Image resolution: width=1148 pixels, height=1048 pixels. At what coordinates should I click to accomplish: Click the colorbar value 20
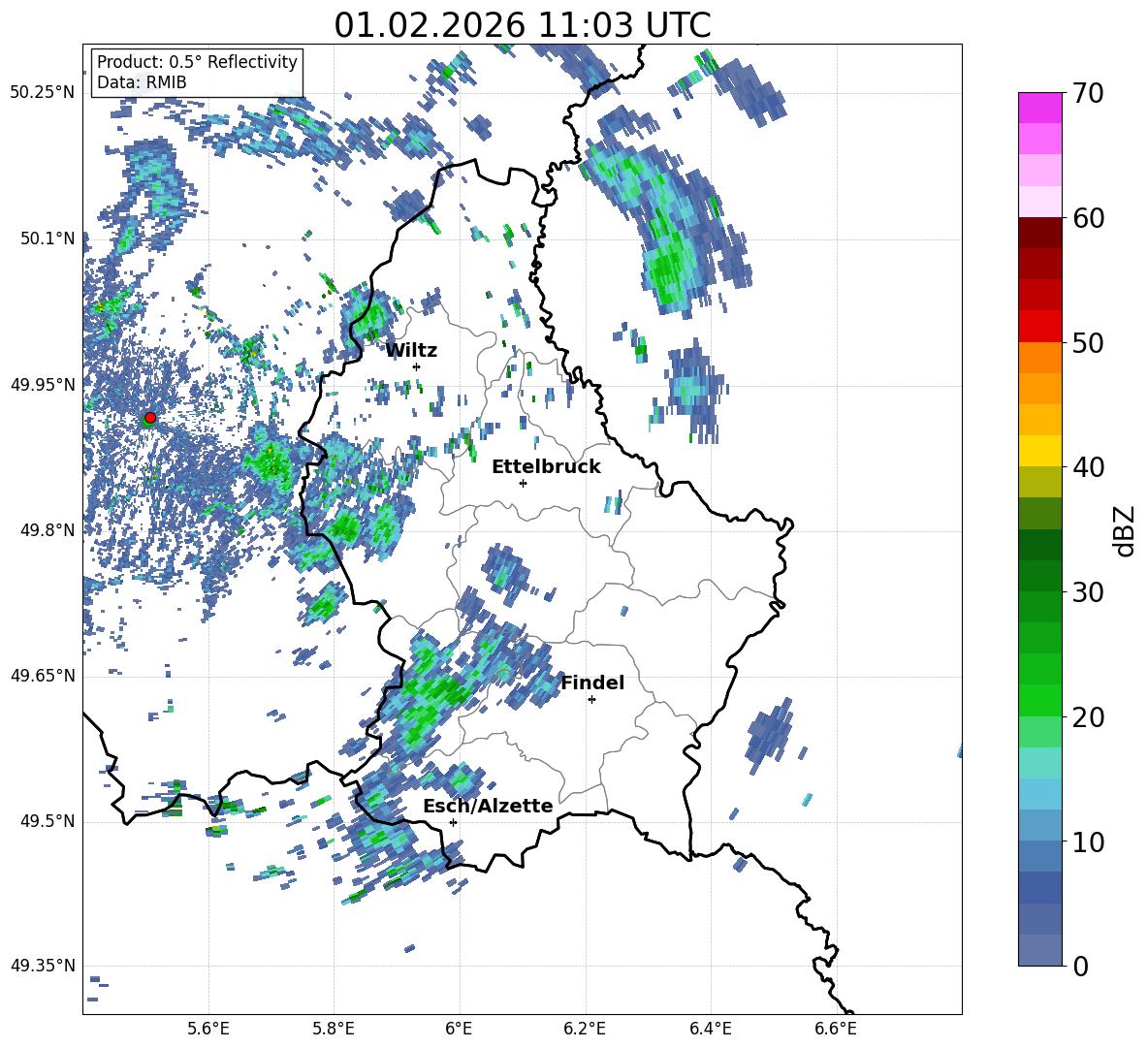pos(1088,717)
